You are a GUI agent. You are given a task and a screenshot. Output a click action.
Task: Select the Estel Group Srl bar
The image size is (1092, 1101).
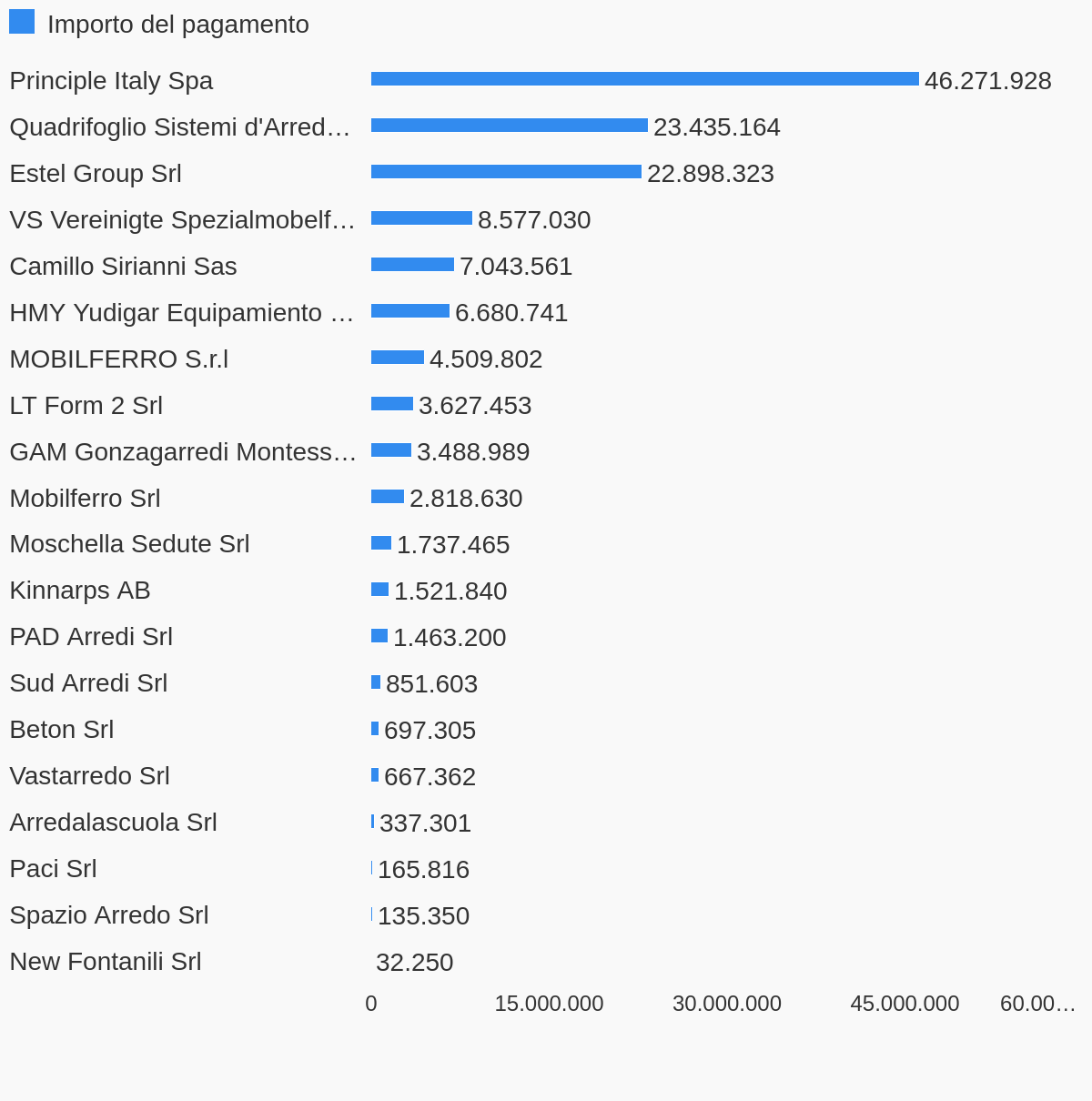click(x=506, y=172)
